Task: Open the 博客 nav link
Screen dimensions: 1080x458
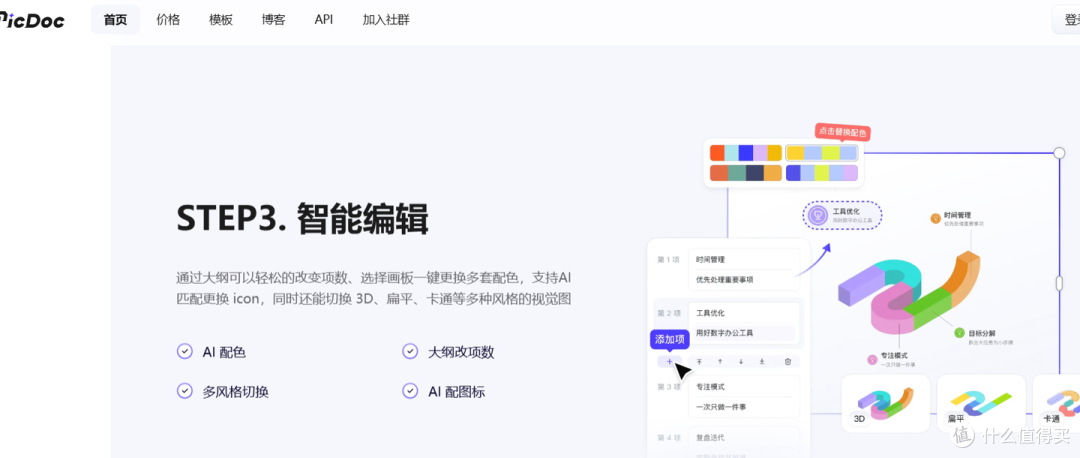Action: 273,19
